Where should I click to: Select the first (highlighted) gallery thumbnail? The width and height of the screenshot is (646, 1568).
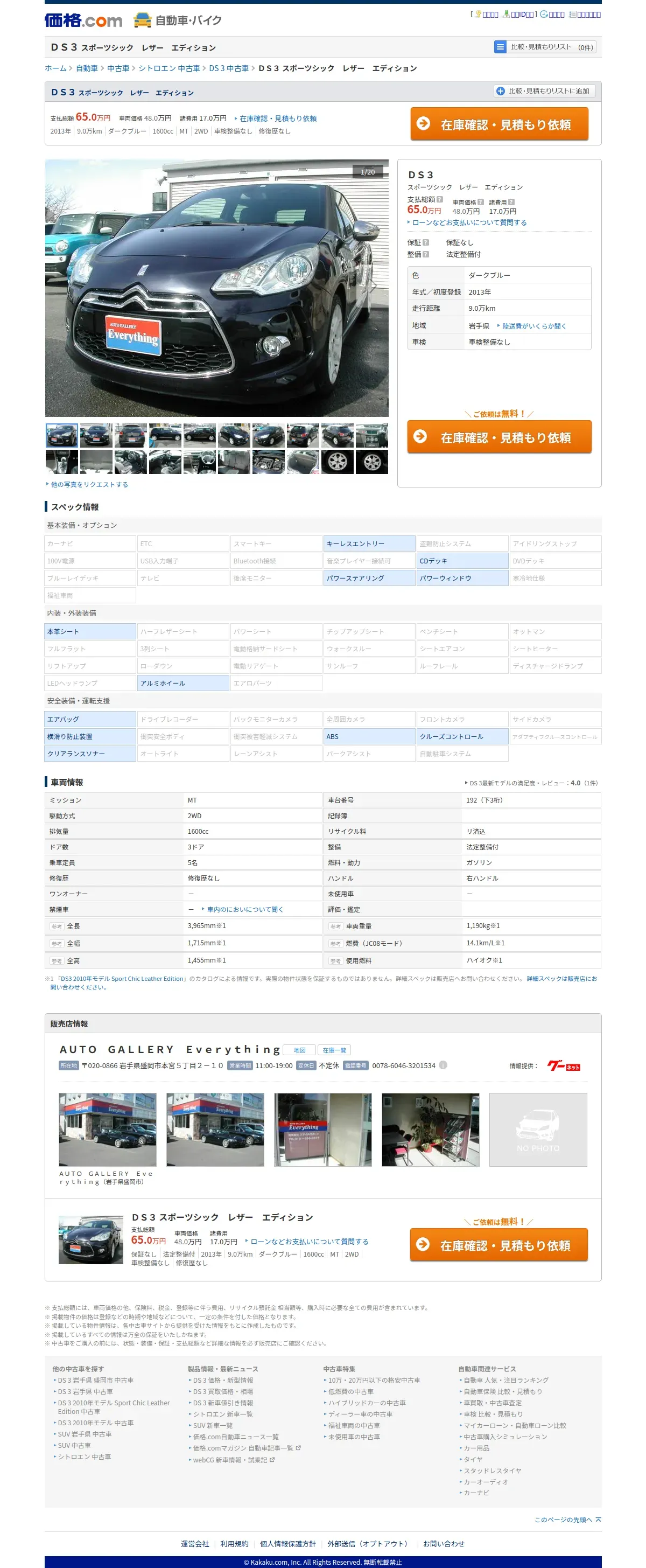61,436
